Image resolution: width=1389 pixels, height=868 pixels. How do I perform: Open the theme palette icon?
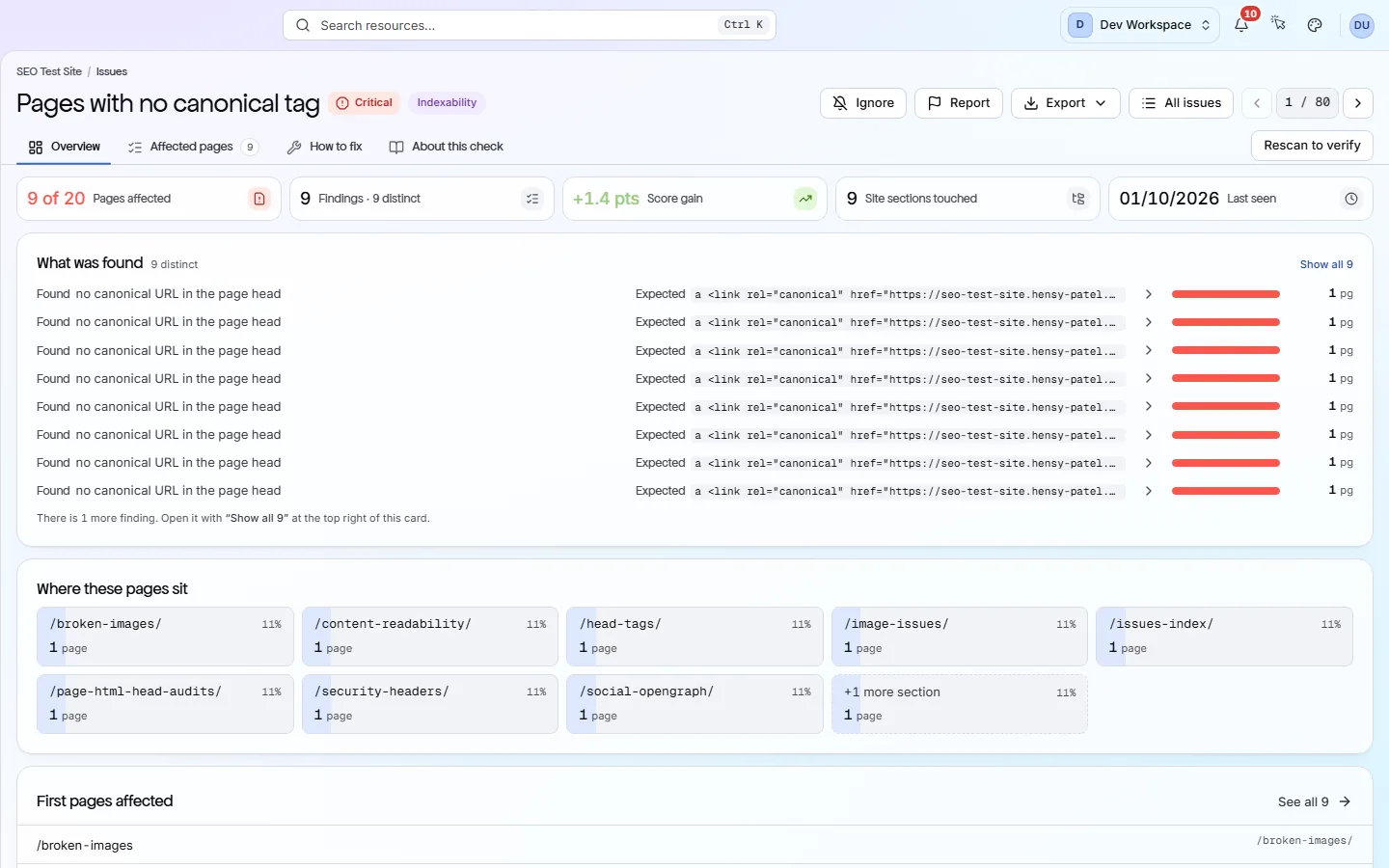1315,25
